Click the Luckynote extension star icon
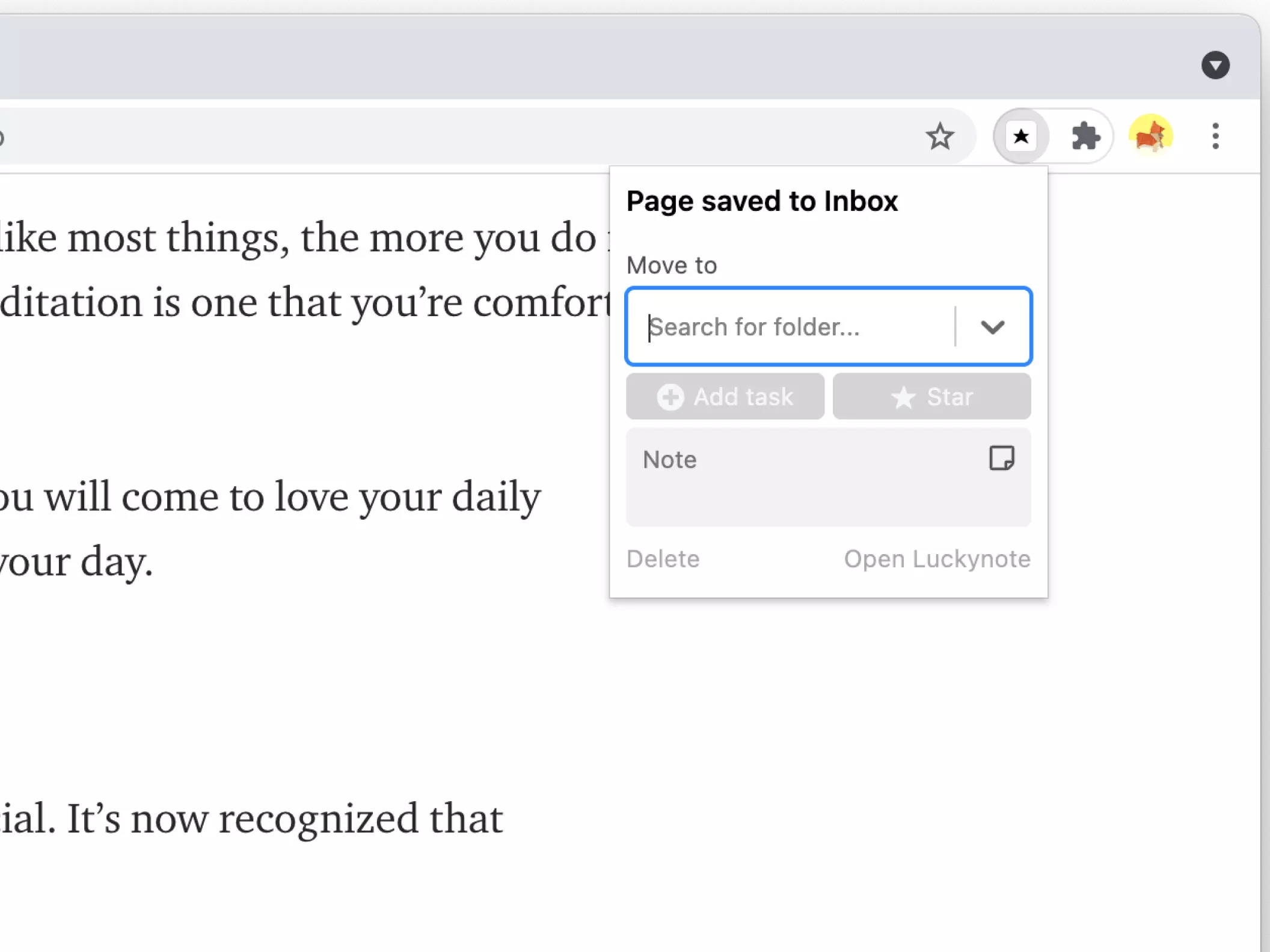 pos(1021,136)
